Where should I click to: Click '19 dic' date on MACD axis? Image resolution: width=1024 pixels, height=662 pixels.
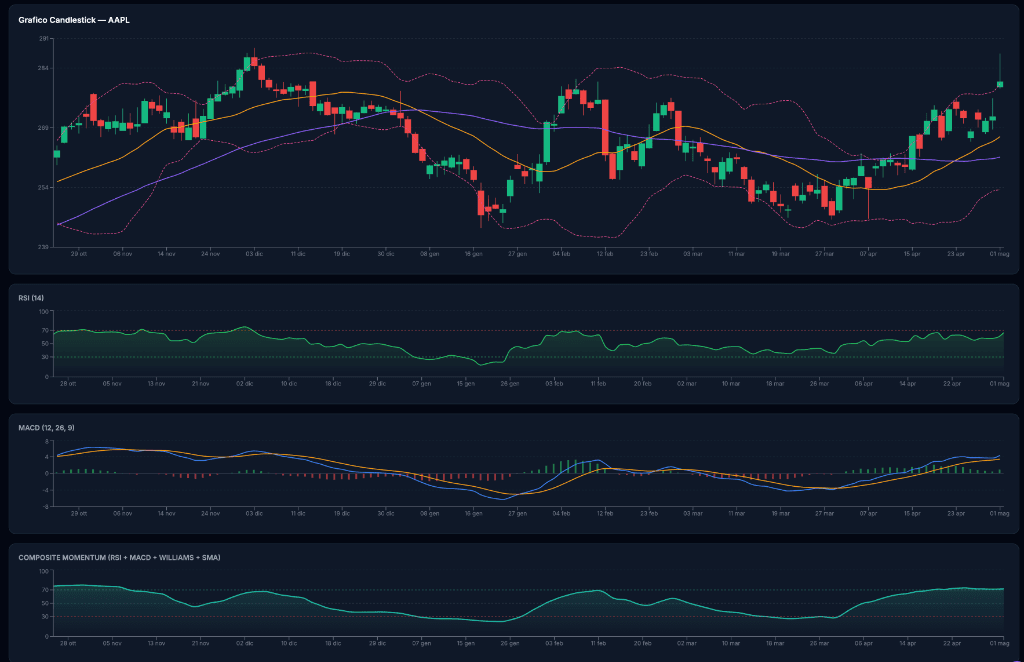[342, 514]
